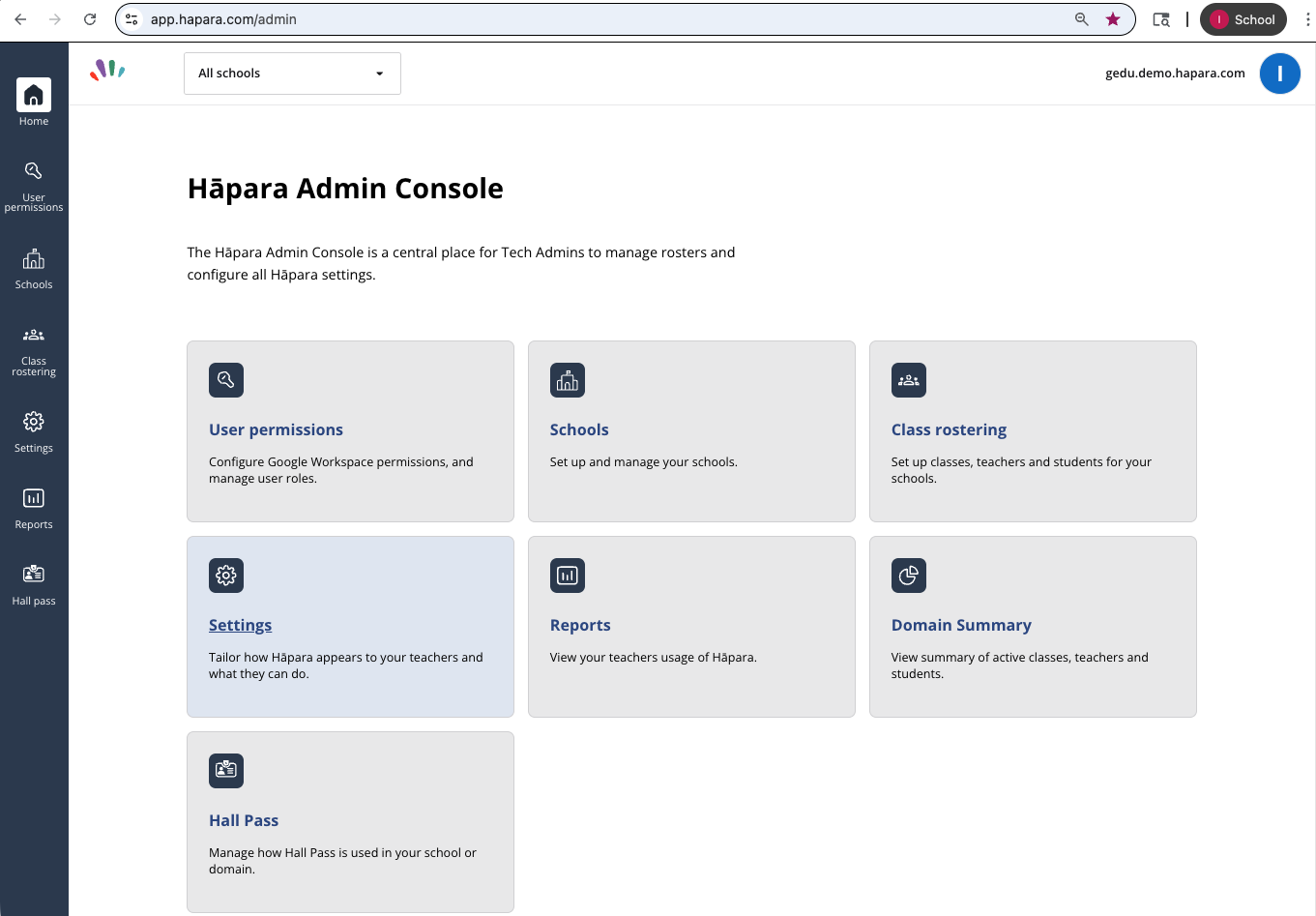Screen dimensions: 1316x916
Task: Click the gedu.demo.hapara.com domain text
Action: (1175, 74)
